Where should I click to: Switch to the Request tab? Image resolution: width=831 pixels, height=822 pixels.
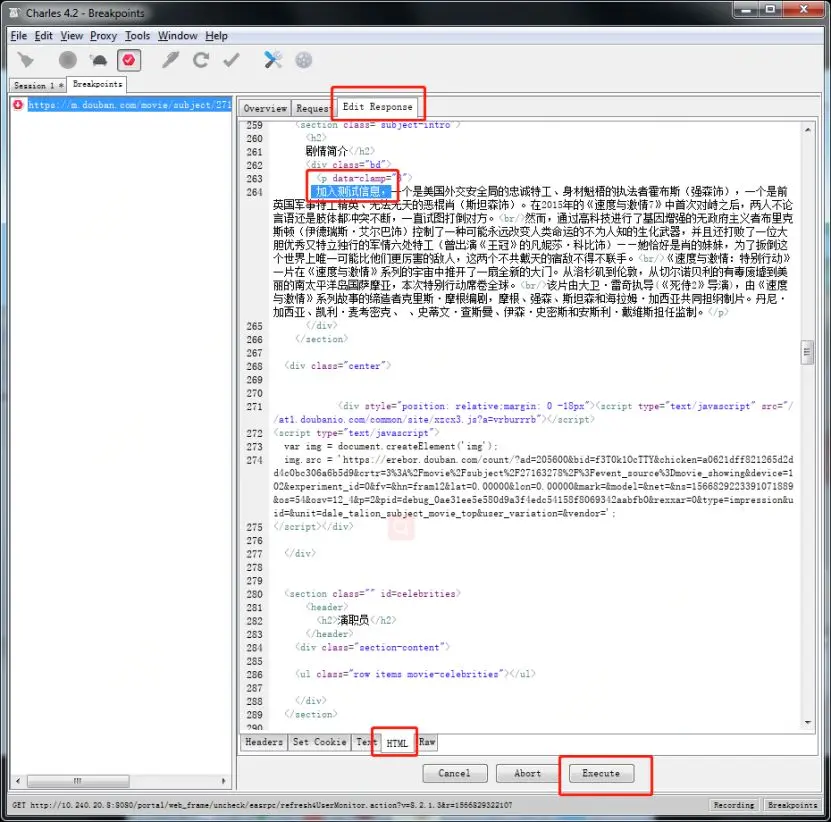312,108
